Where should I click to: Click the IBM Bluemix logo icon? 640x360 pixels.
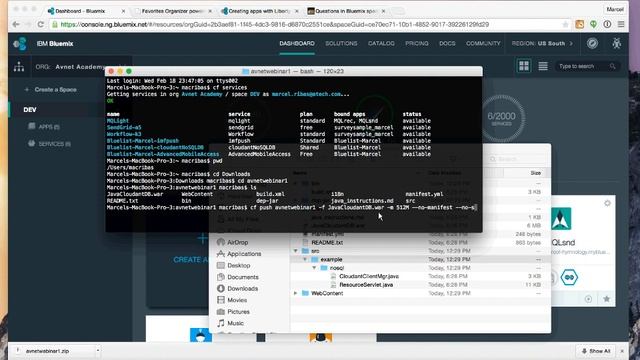[20, 43]
